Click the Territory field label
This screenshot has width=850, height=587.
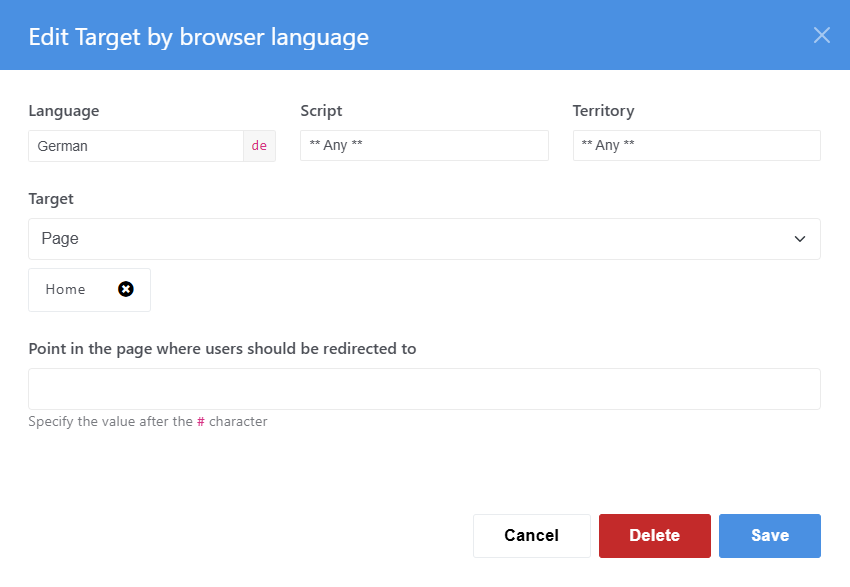click(603, 111)
